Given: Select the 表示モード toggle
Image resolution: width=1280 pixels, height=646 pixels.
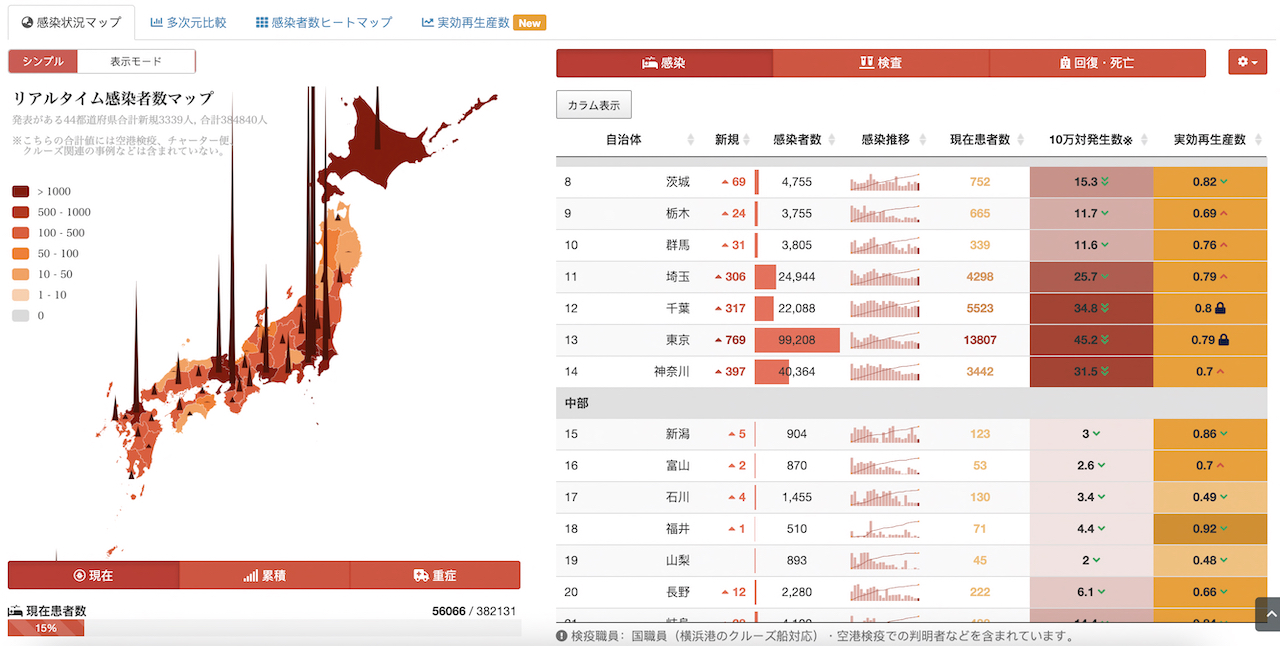Looking at the screenshot, I should coord(136,61).
